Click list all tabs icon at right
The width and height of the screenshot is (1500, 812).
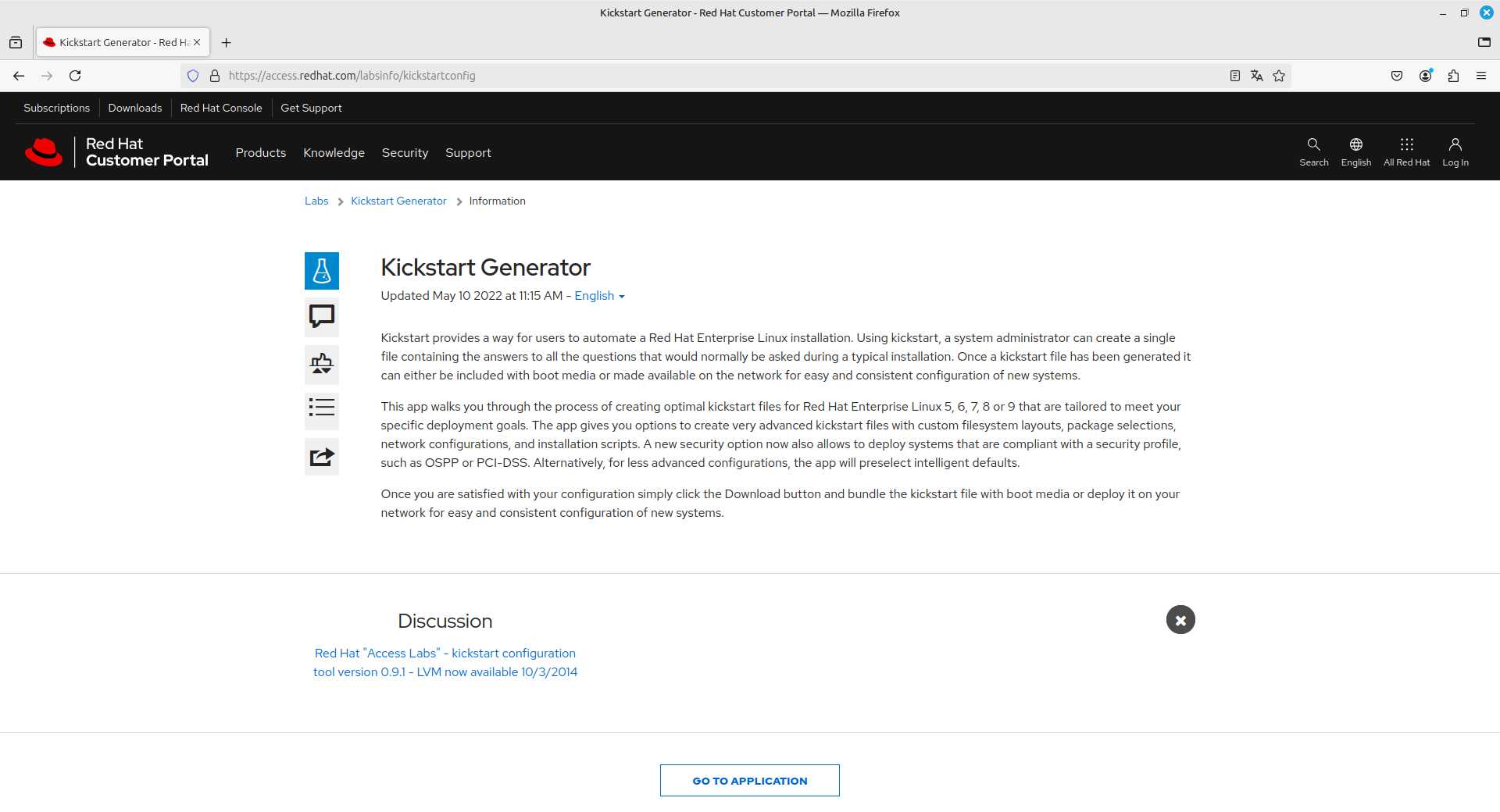click(x=1484, y=42)
